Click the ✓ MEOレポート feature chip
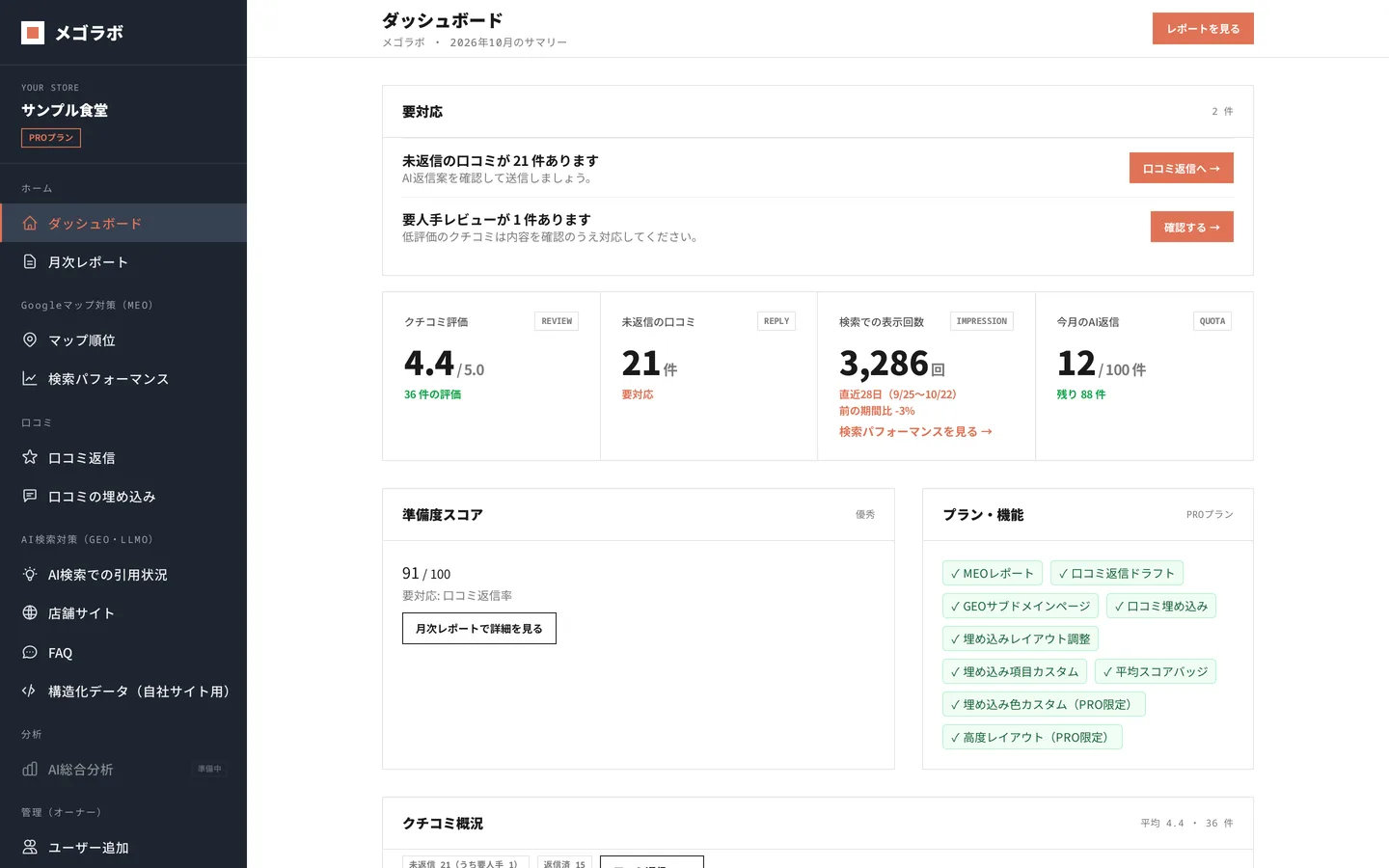 point(993,573)
